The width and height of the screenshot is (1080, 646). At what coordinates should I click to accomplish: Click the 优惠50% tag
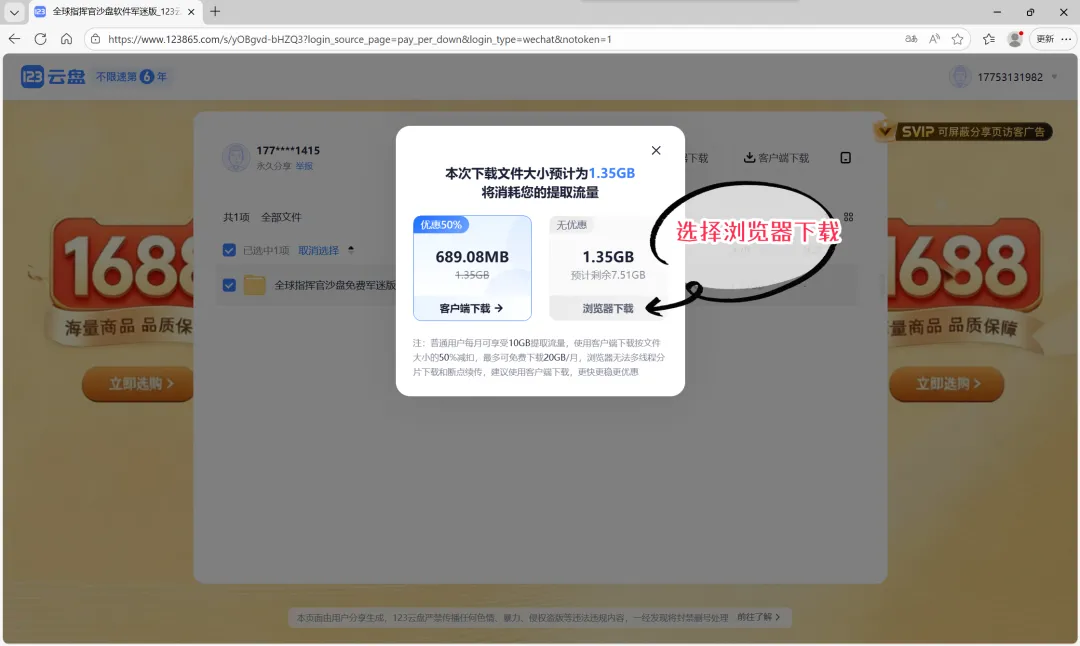[441, 225]
